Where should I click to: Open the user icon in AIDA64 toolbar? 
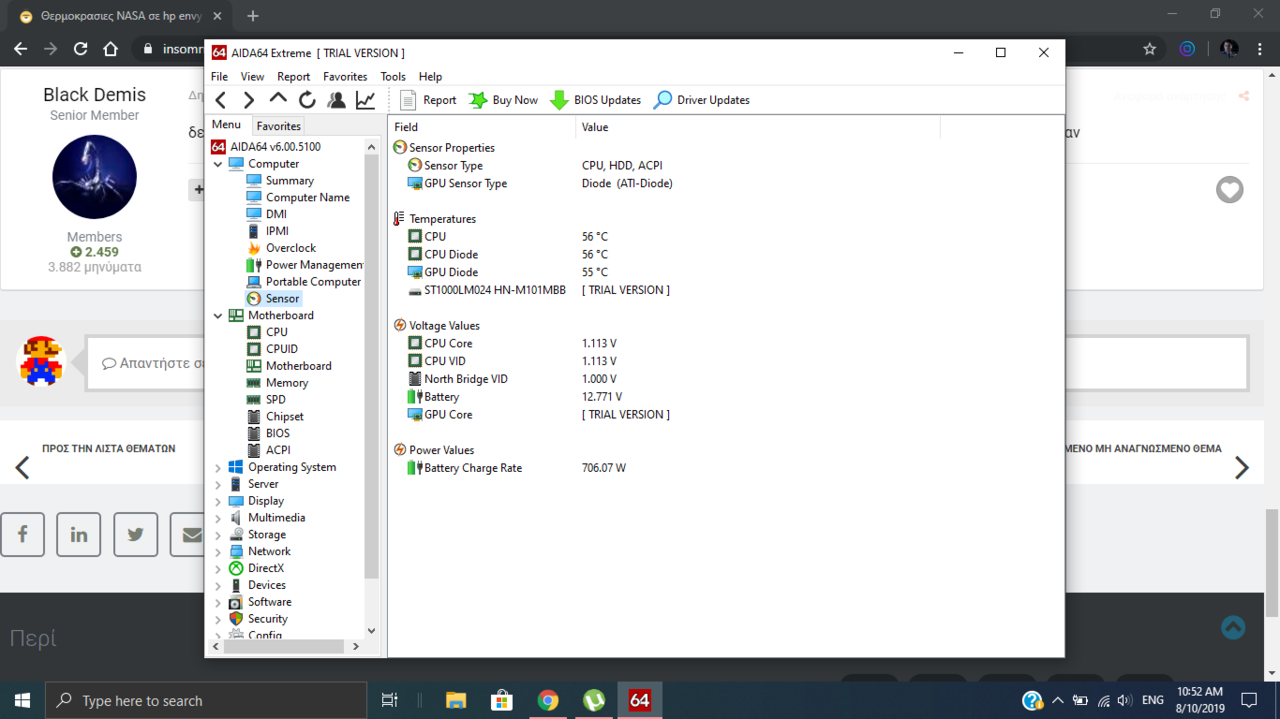coord(336,100)
